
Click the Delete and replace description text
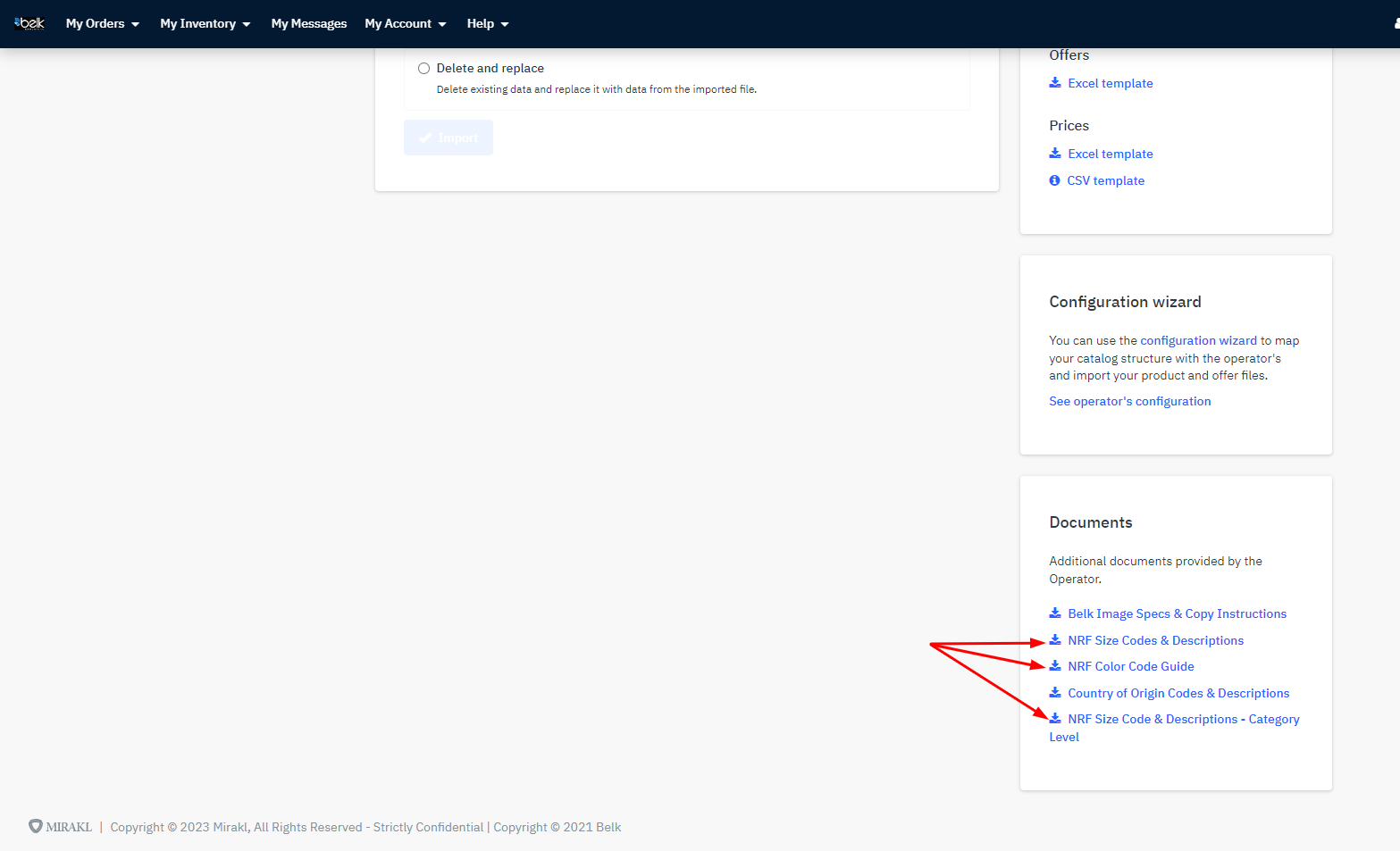[597, 89]
